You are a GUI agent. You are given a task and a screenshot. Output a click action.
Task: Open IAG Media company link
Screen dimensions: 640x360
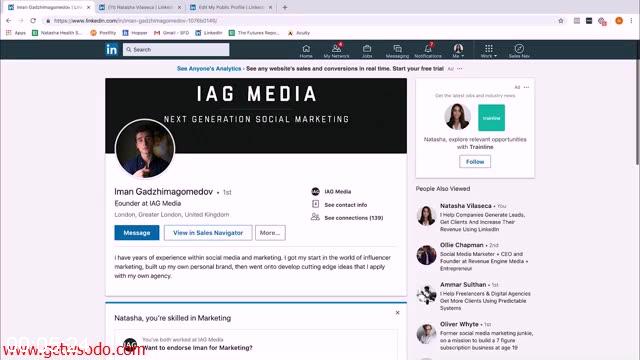click(338, 191)
